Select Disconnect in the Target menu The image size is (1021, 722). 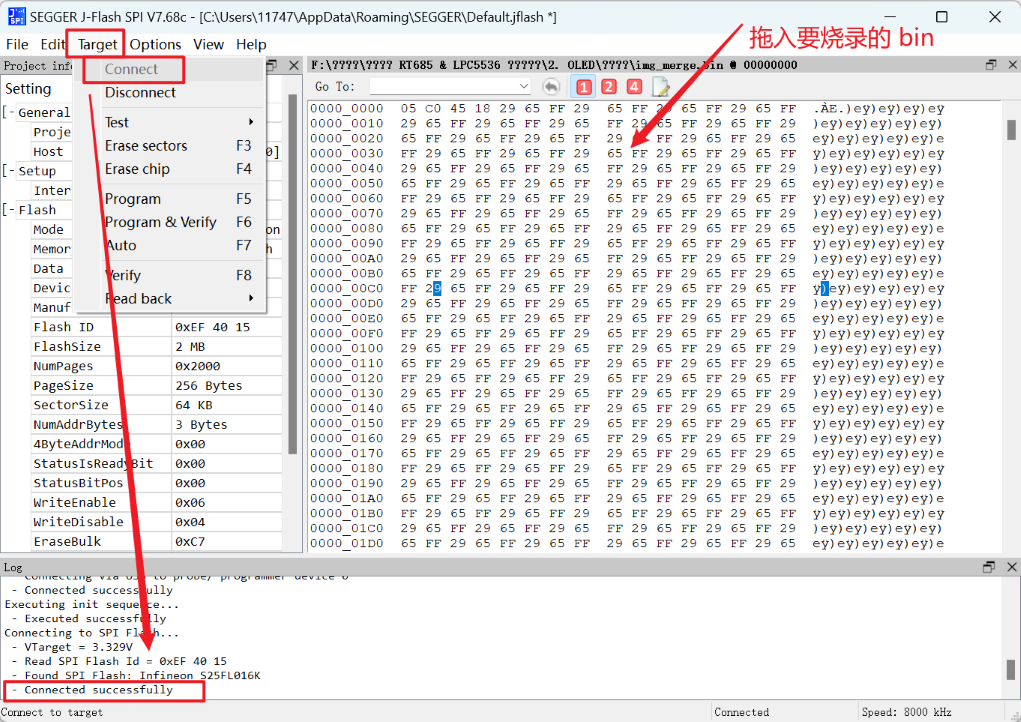tap(138, 92)
